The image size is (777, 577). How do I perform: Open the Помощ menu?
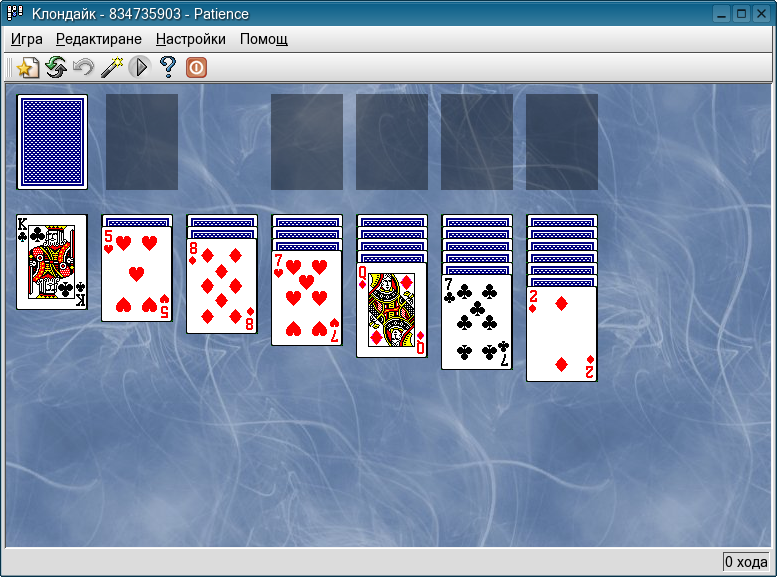coord(264,40)
